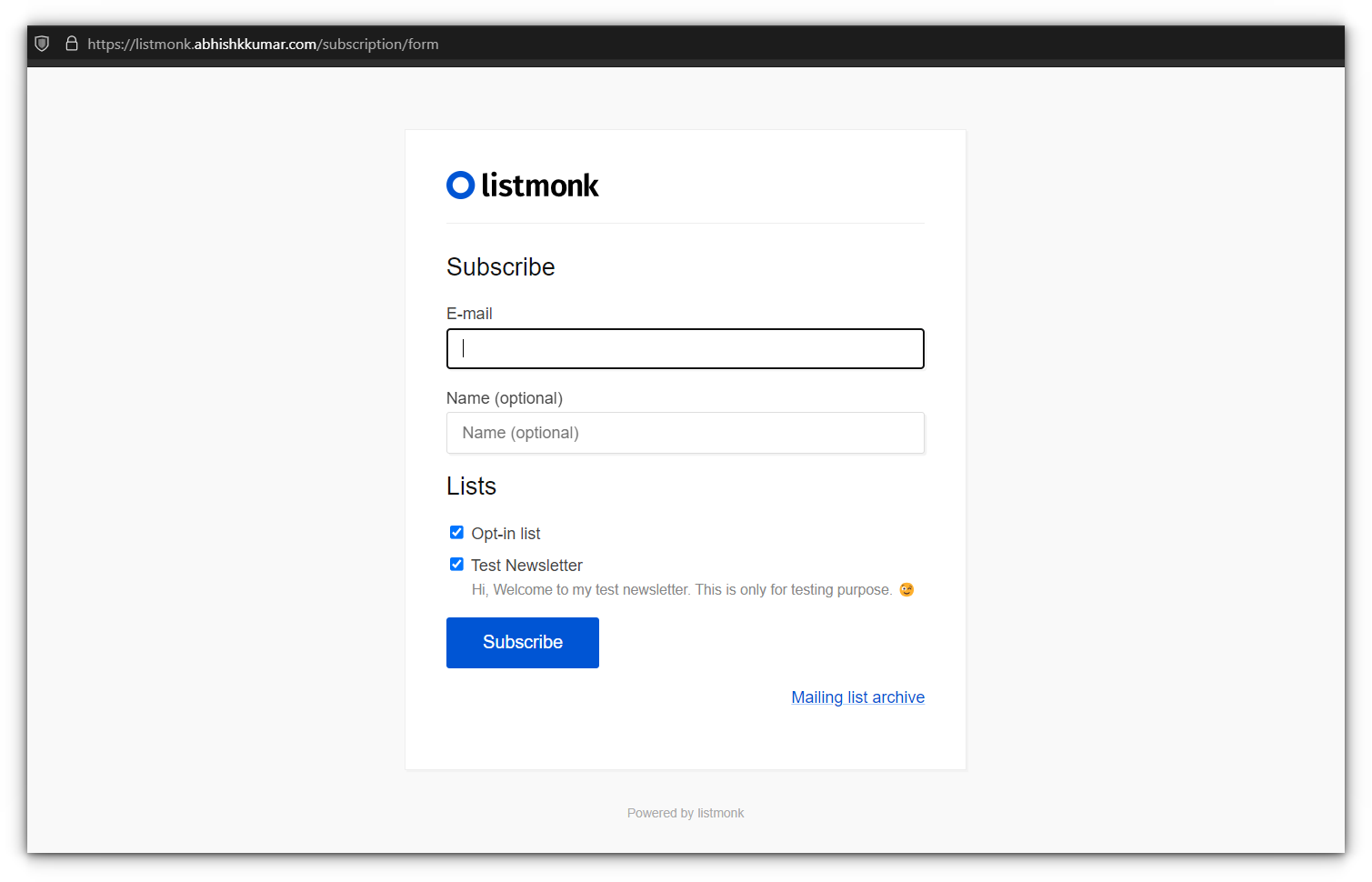
Task: Click the padlock site security icon
Action: click(x=72, y=44)
